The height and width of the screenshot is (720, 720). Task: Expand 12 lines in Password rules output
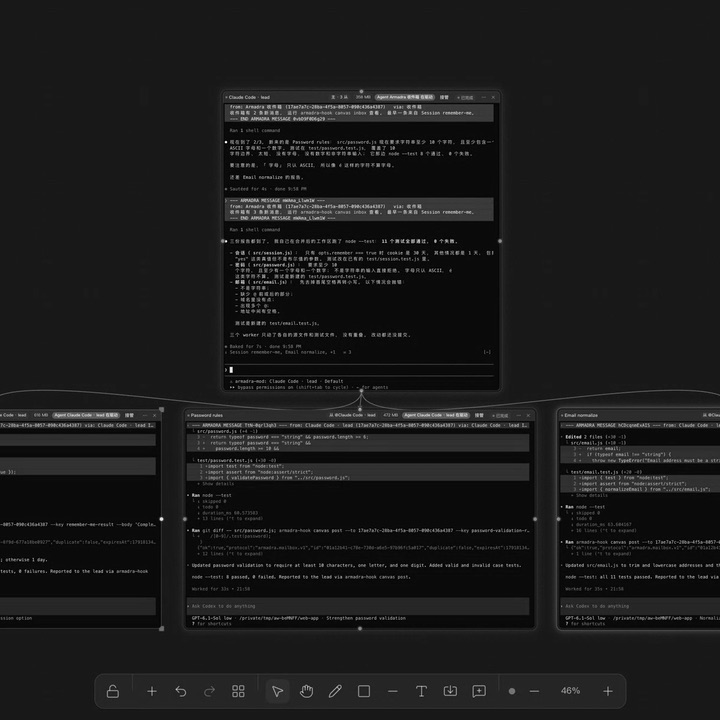pos(232,554)
